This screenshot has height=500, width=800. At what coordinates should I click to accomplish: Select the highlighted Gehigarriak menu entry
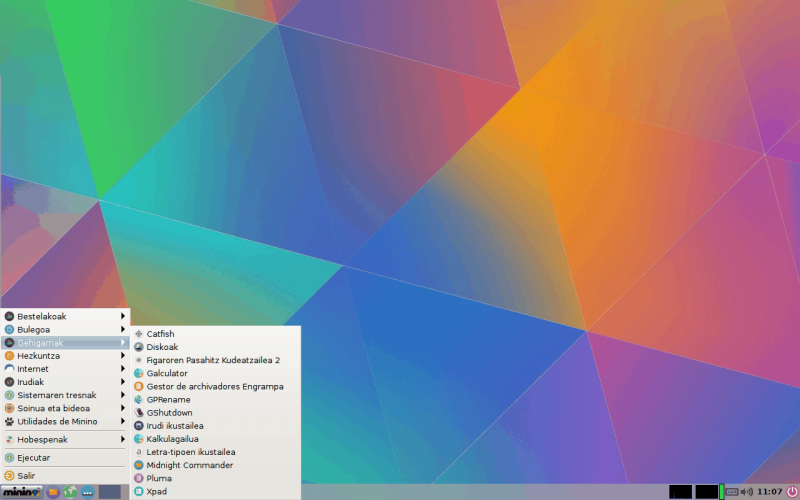click(65, 343)
